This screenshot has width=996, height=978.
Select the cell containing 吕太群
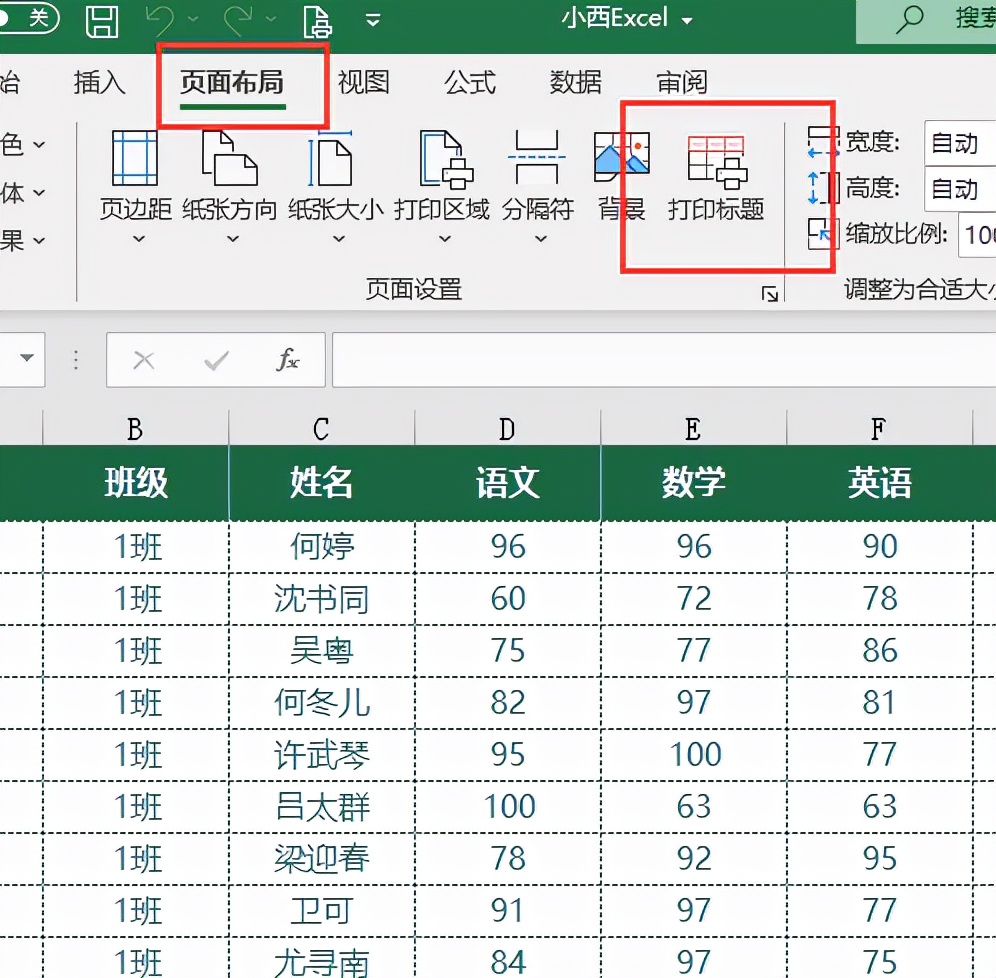click(x=321, y=807)
